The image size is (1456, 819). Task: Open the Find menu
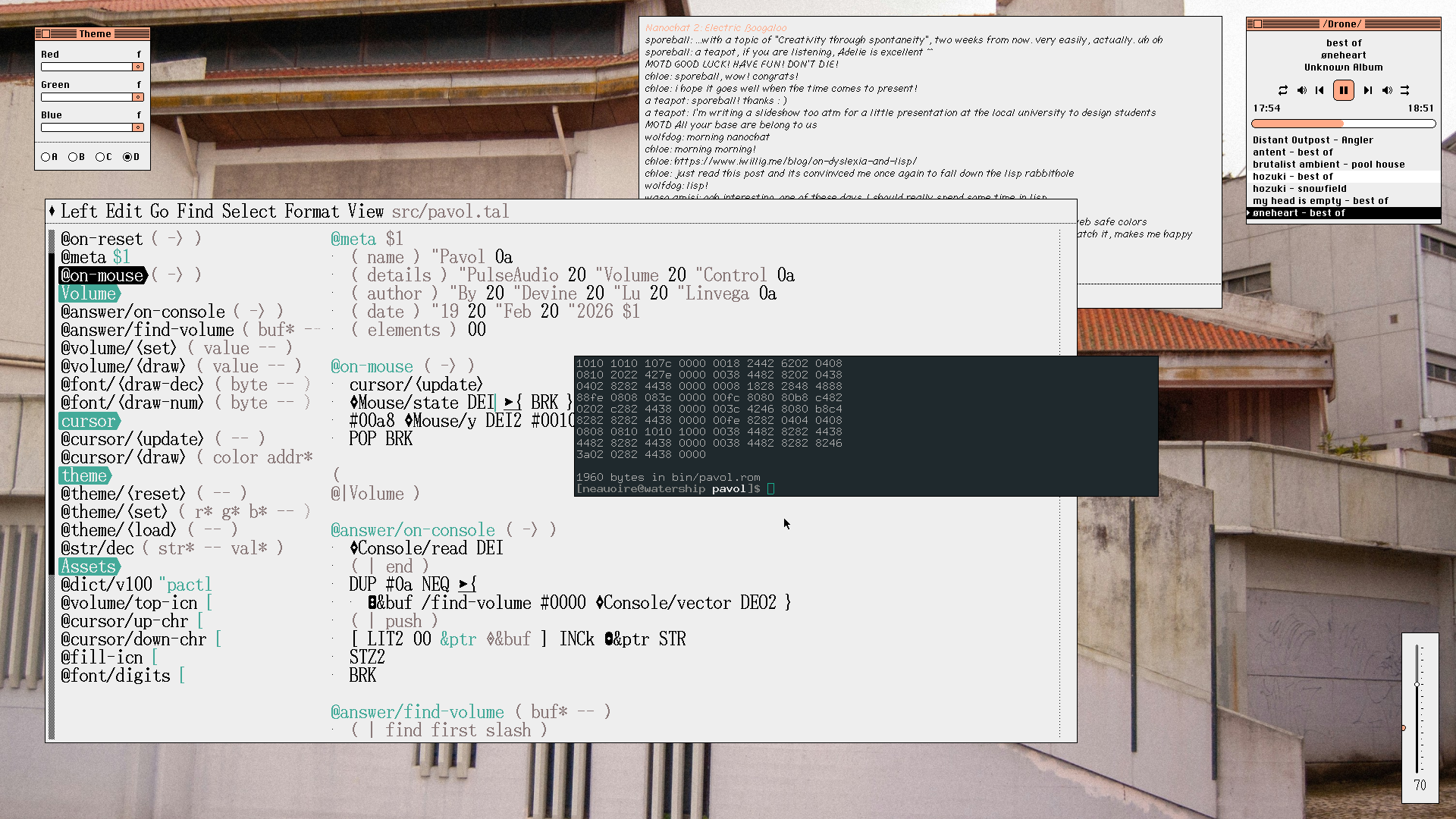click(195, 212)
